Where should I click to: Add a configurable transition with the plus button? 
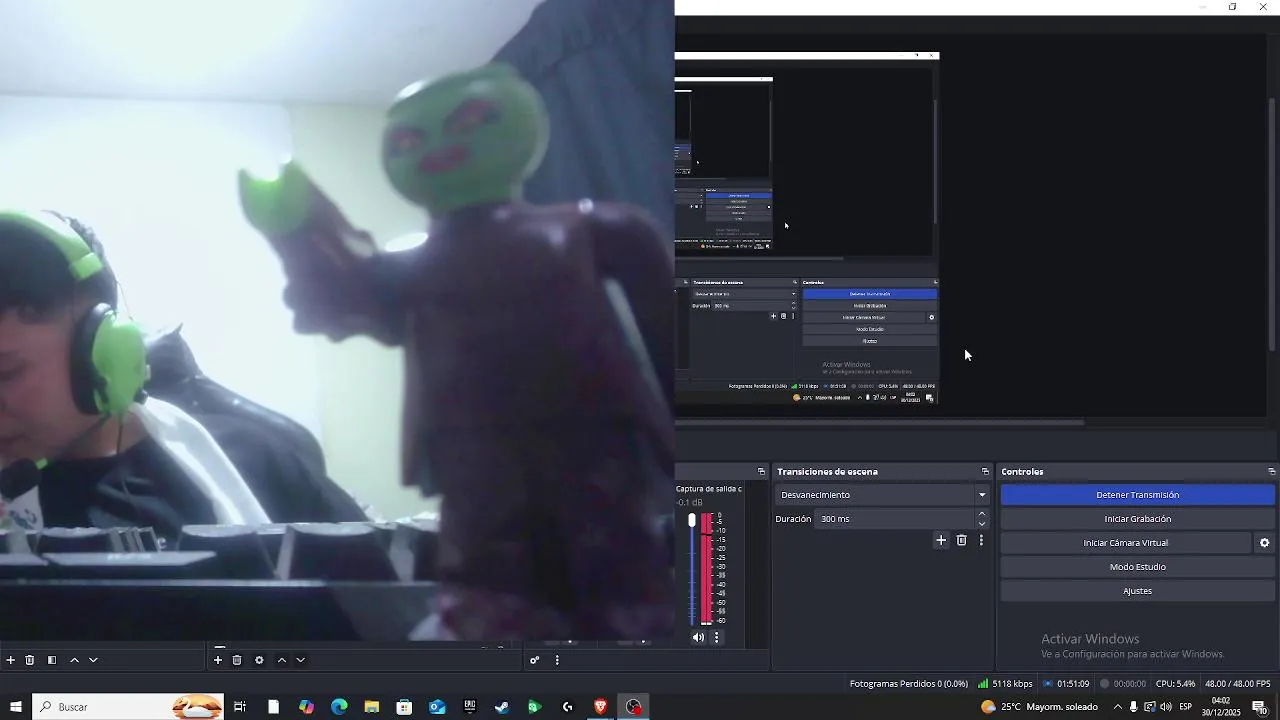point(941,540)
